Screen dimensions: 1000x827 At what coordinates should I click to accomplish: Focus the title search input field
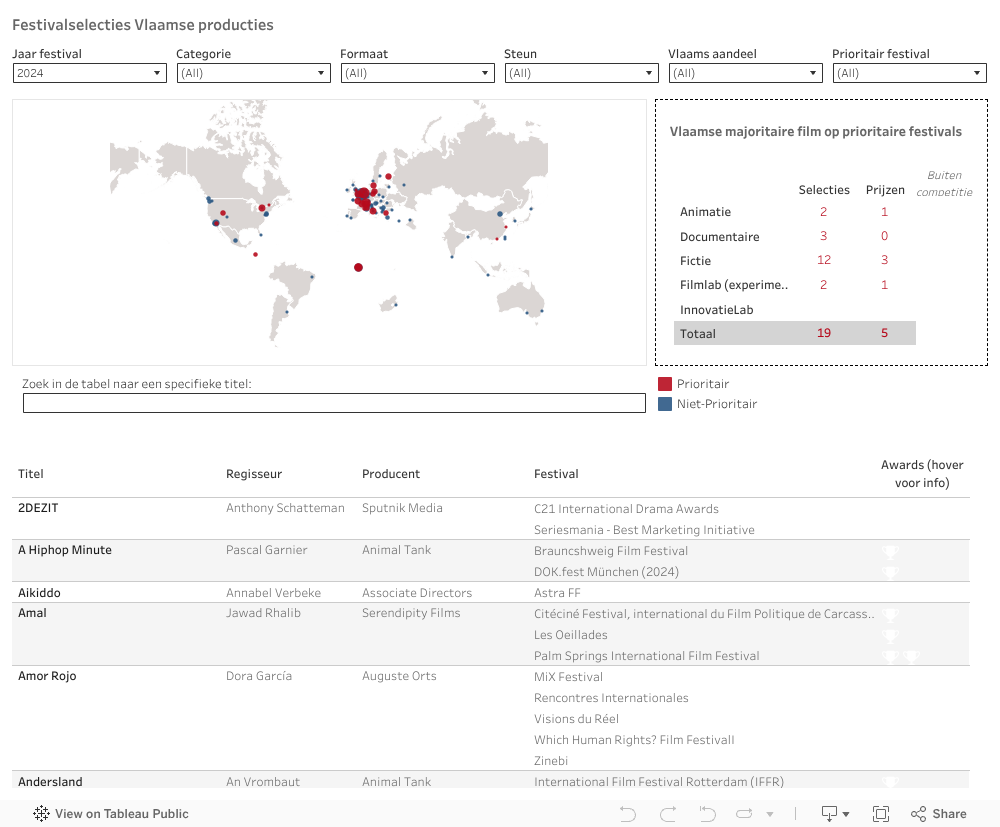pos(334,403)
